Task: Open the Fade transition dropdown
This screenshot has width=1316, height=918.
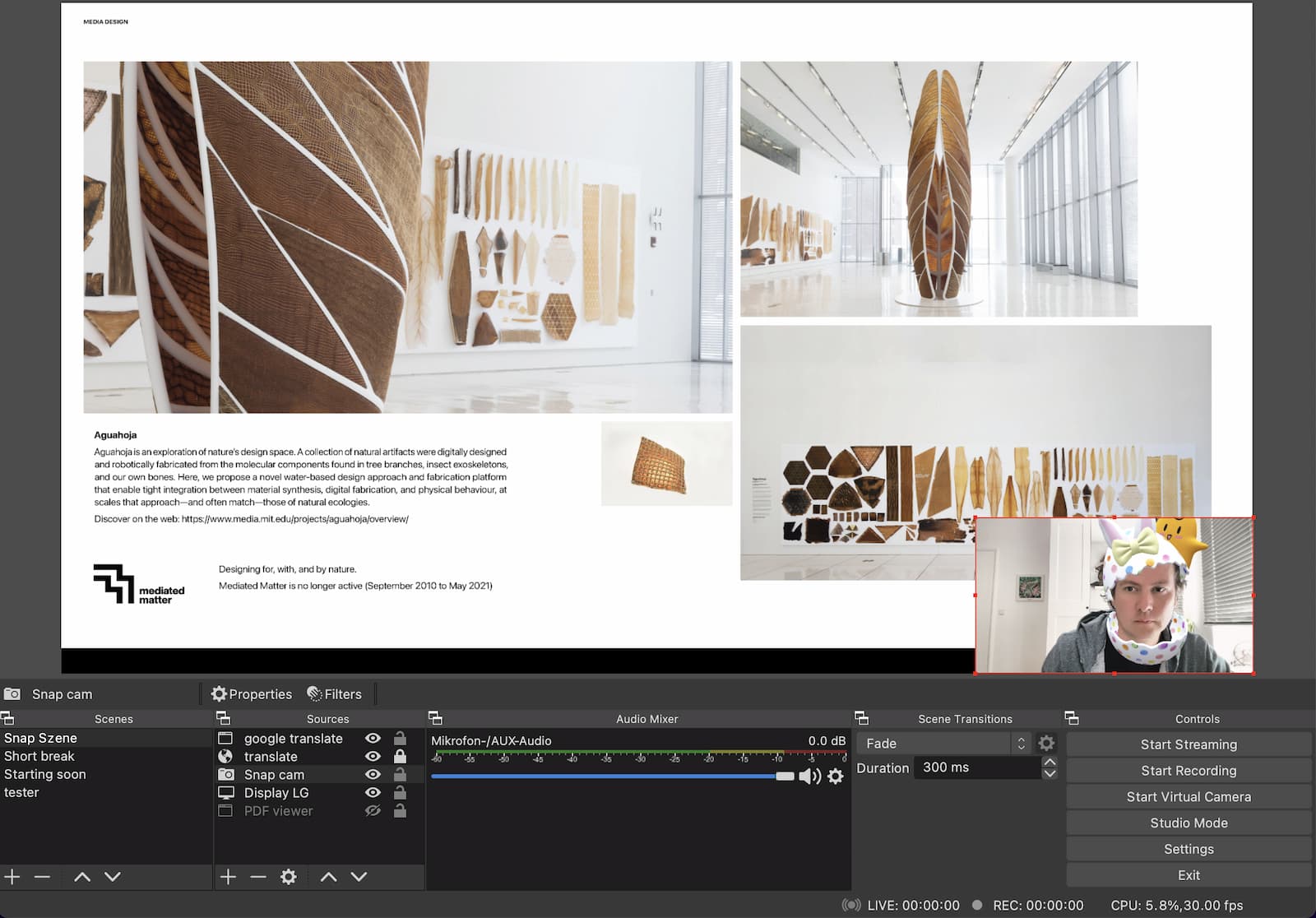Action: click(943, 743)
